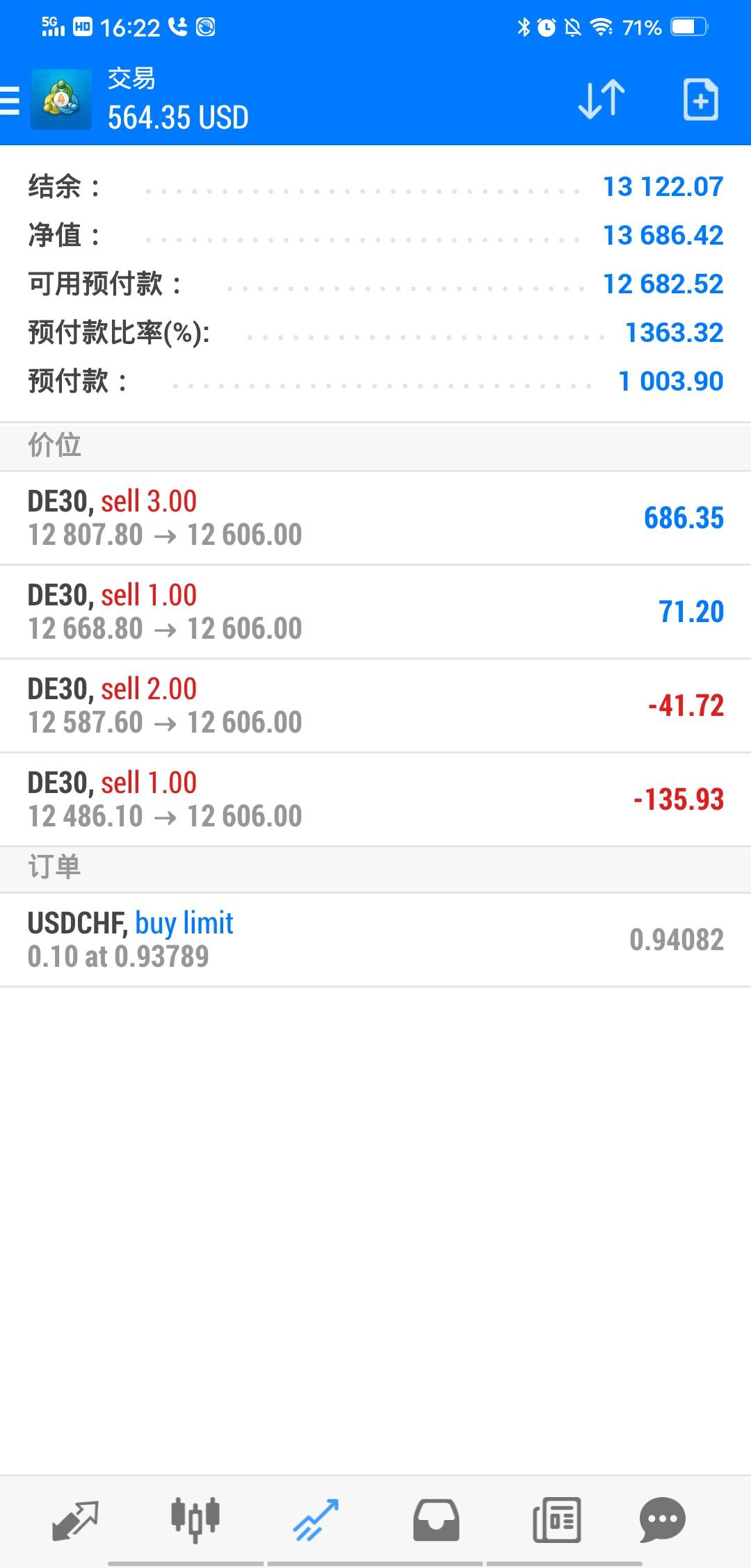The image size is (751, 1568).
Task: Open the chat messages tab
Action: (x=663, y=1521)
